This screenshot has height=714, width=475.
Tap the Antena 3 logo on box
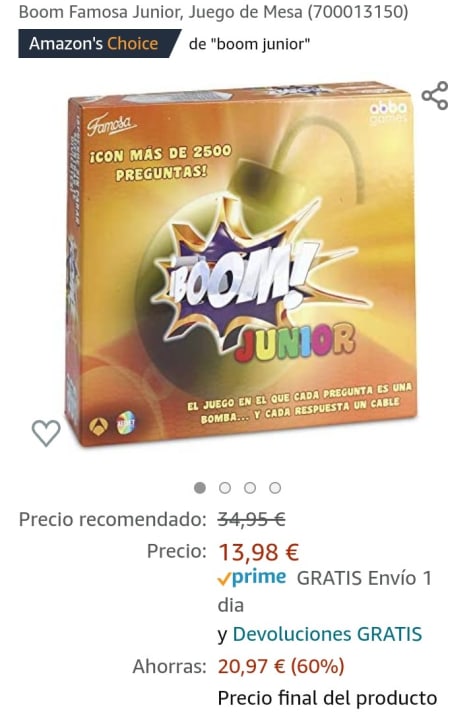pyautogui.click(x=98, y=426)
